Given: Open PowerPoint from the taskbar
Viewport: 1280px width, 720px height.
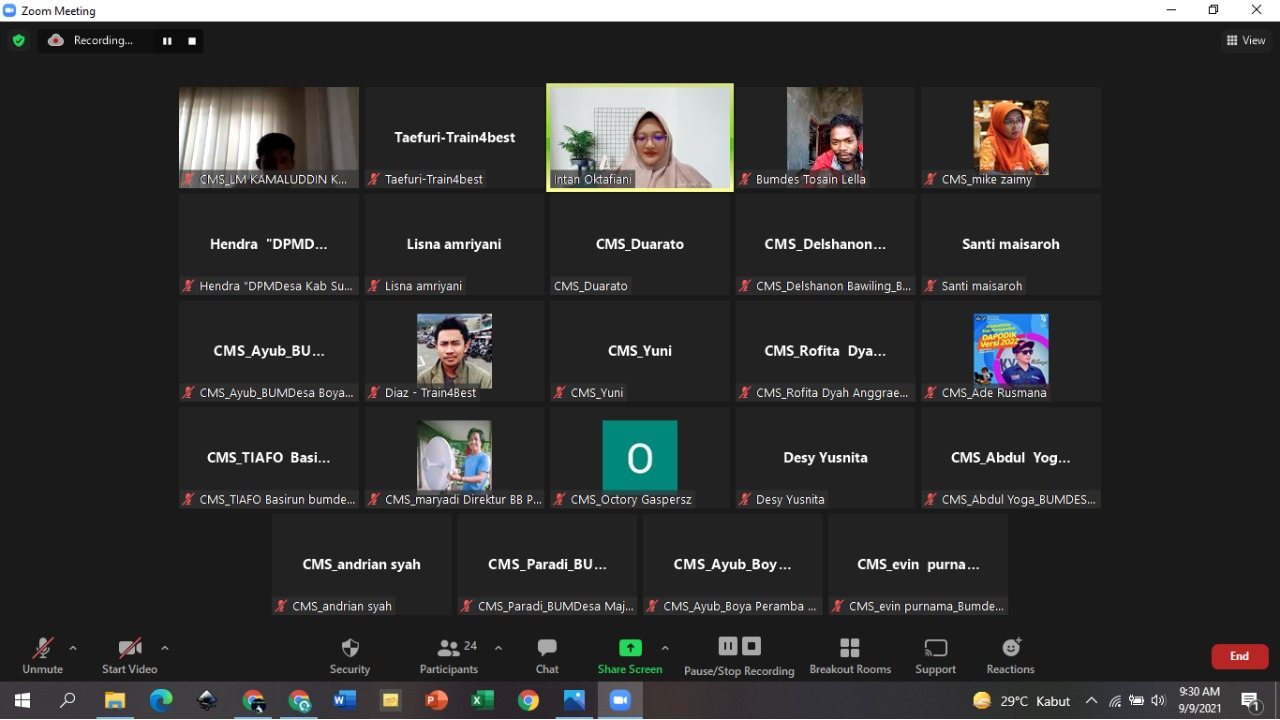Looking at the screenshot, I should (x=436, y=701).
